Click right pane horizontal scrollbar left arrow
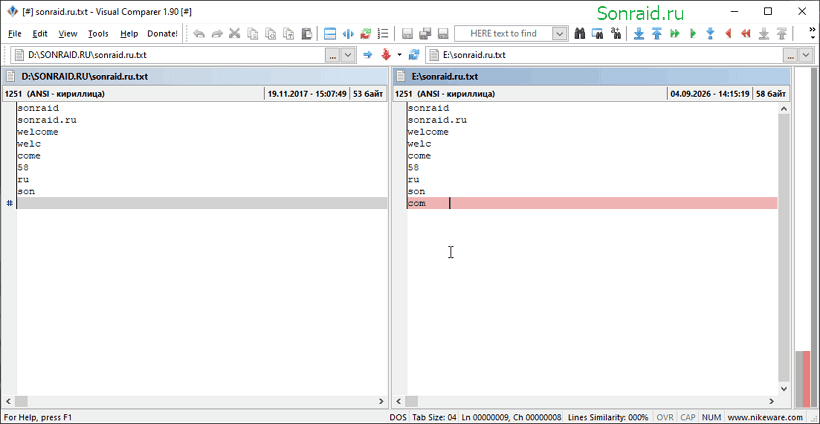820x424 pixels. [x=399, y=402]
